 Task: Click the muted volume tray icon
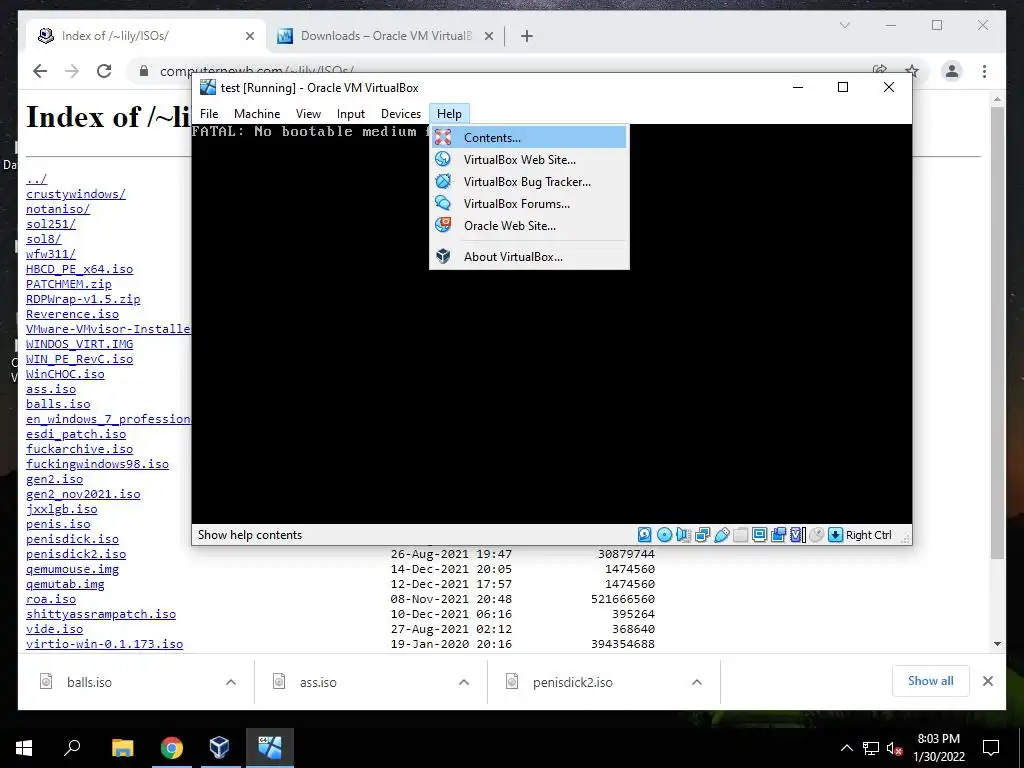point(895,748)
